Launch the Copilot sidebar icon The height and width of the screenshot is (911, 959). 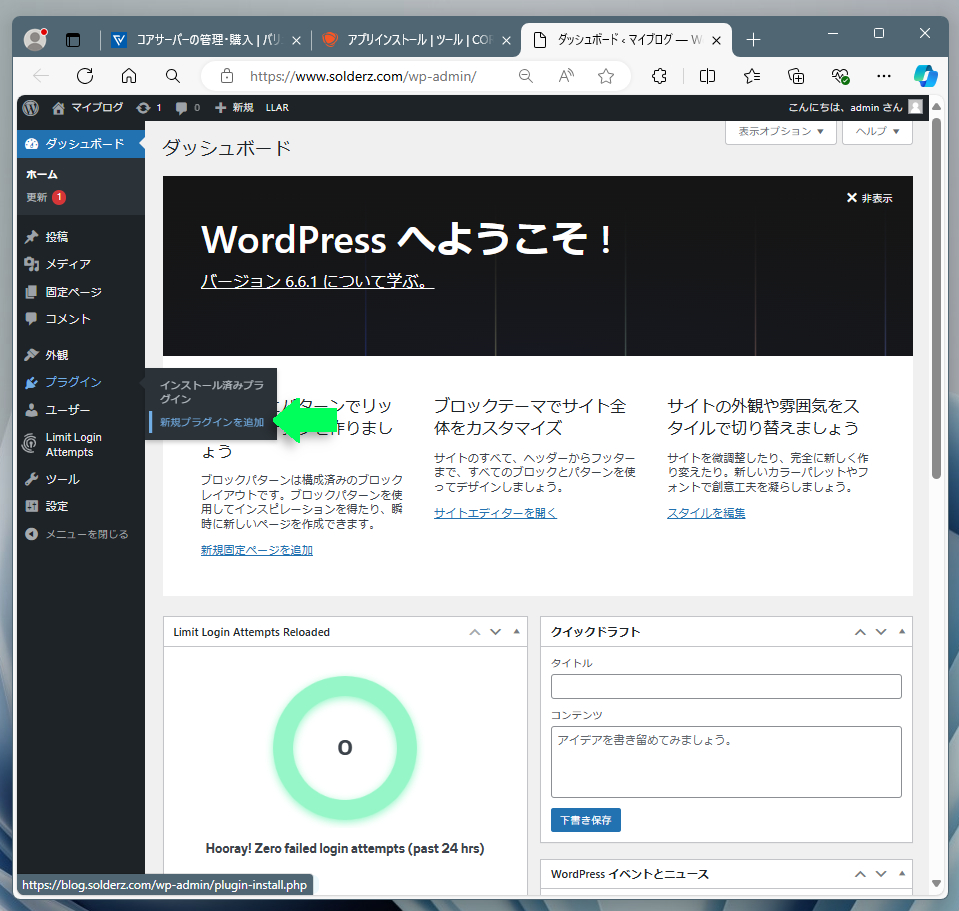coord(925,76)
